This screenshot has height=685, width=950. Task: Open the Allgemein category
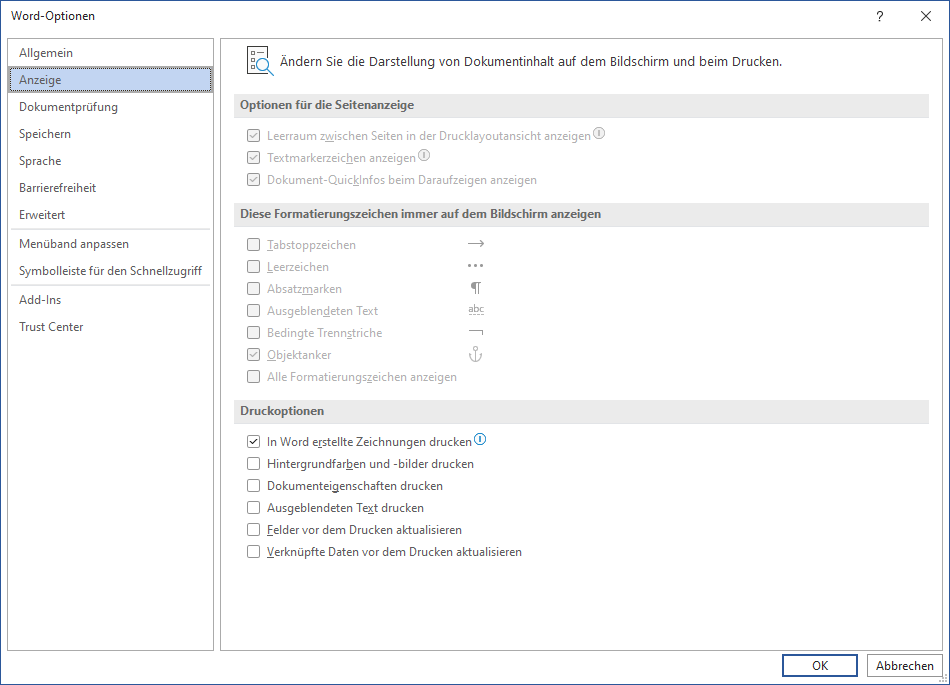46,53
